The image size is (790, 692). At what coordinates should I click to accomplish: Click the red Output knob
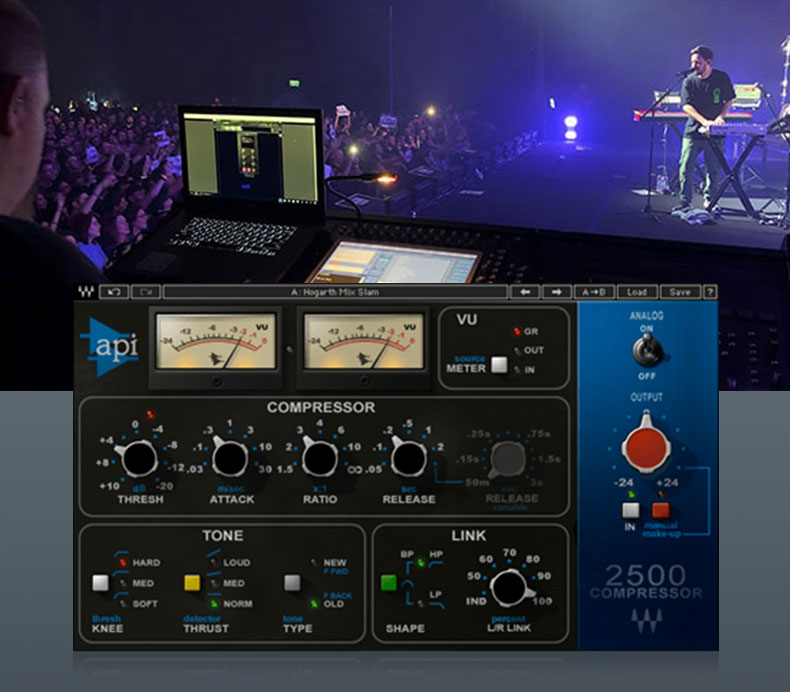point(646,446)
